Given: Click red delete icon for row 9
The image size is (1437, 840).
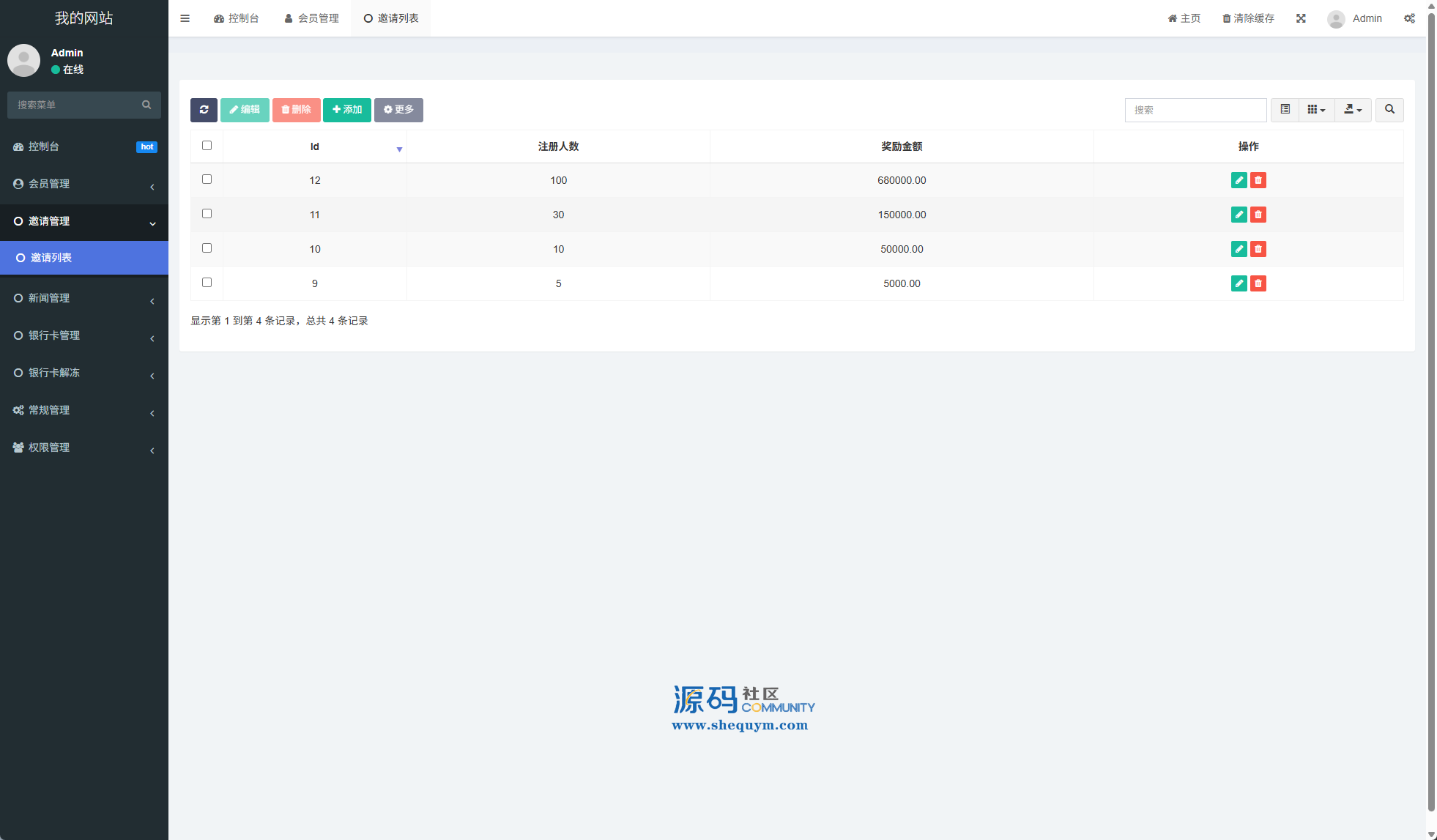Looking at the screenshot, I should click(1258, 283).
